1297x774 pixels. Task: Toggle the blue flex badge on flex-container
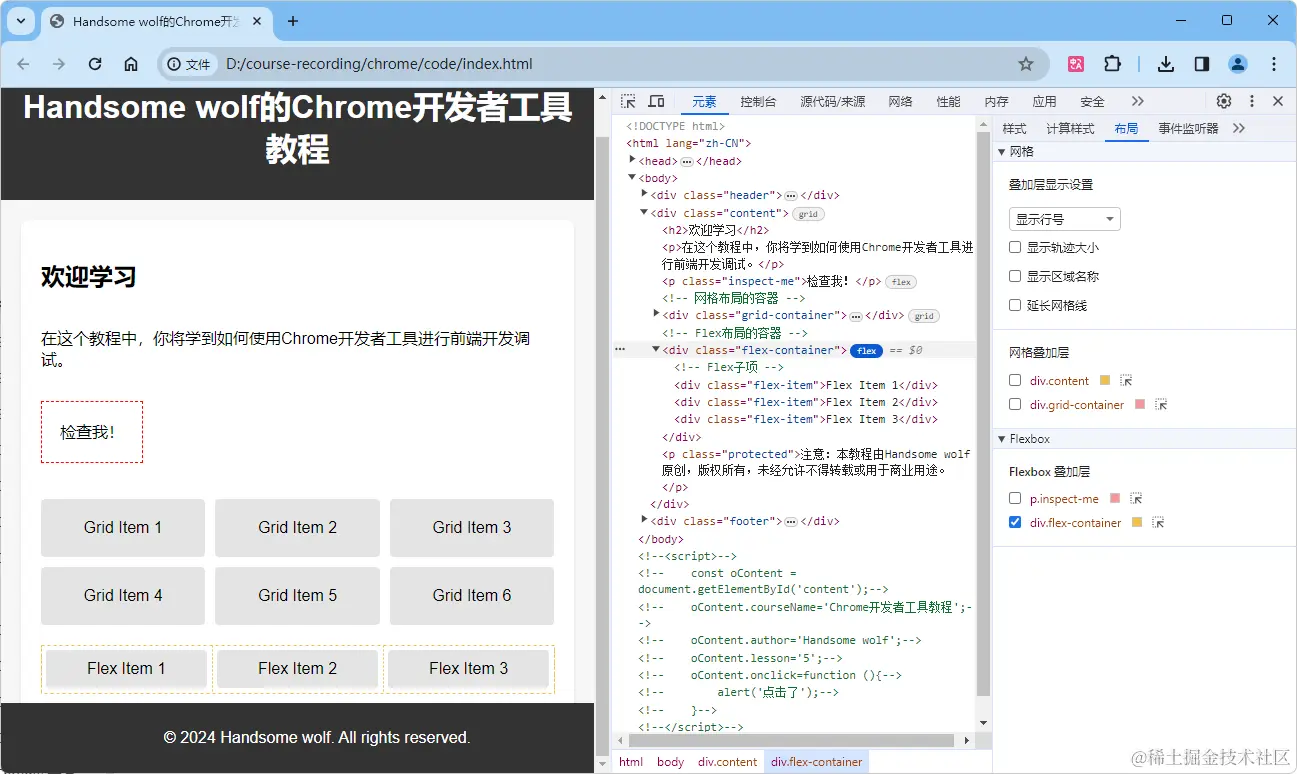tap(866, 350)
